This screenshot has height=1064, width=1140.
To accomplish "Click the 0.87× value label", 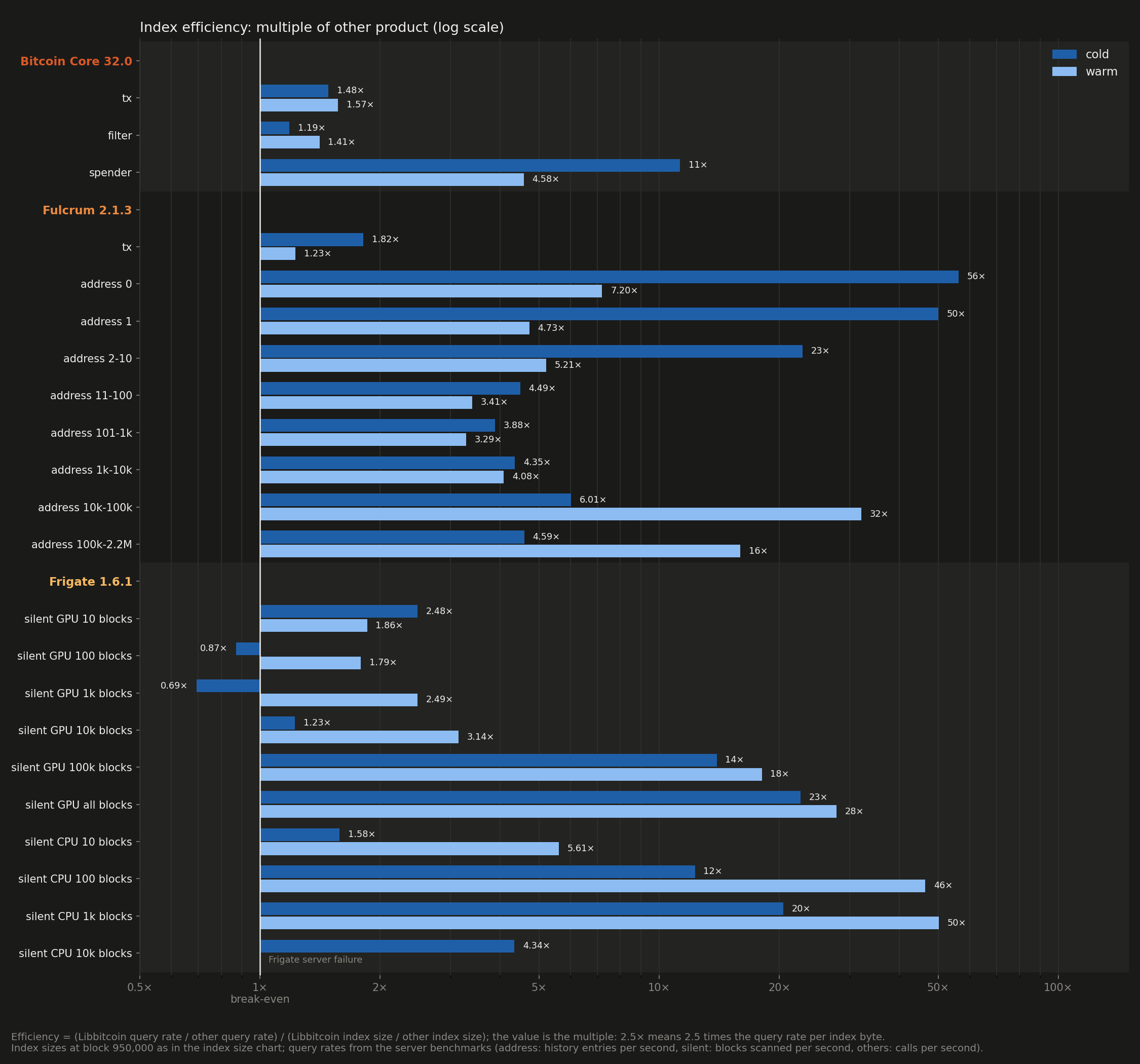I will pos(213,649).
